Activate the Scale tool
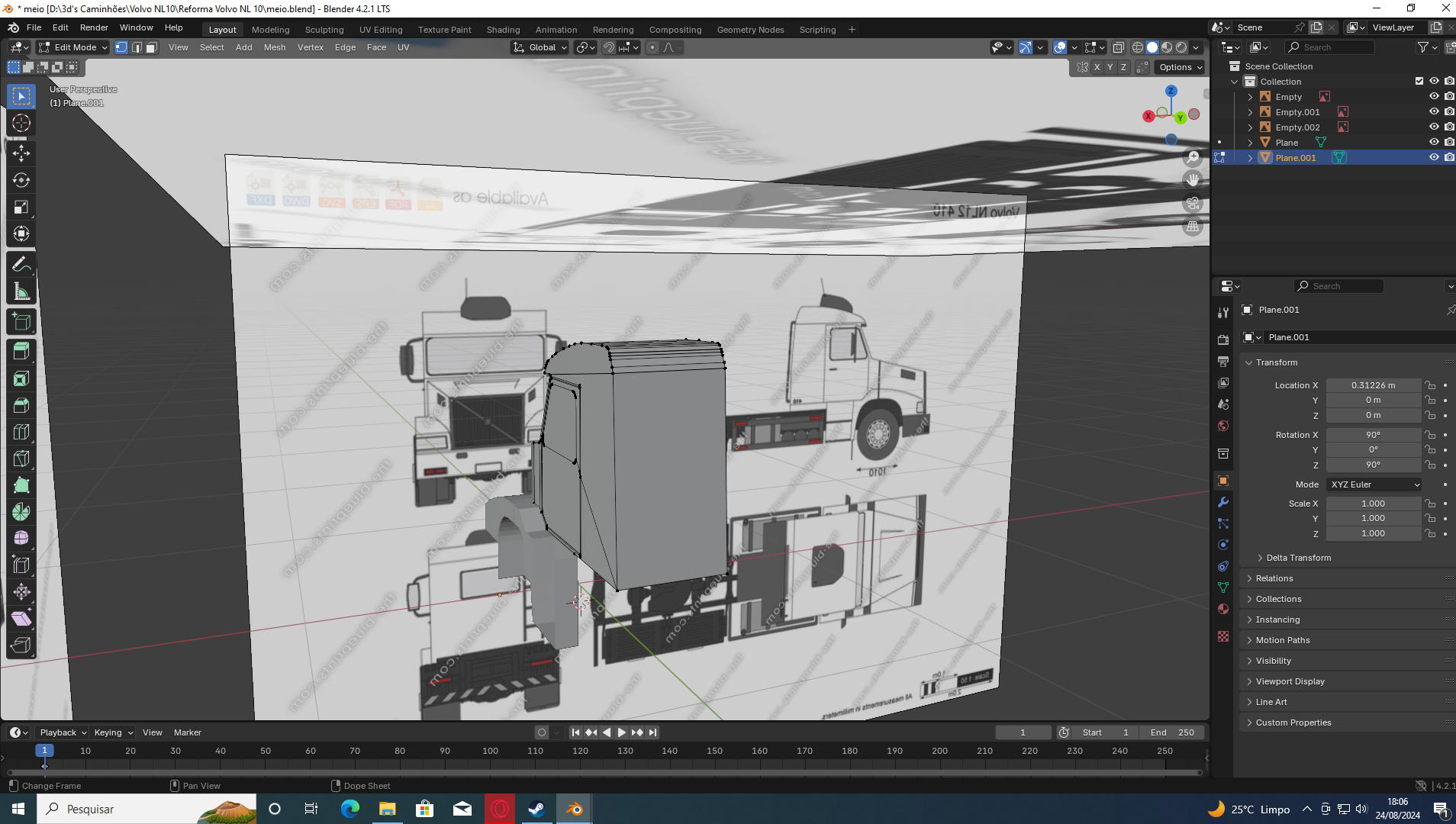The image size is (1456, 824). tap(21, 207)
